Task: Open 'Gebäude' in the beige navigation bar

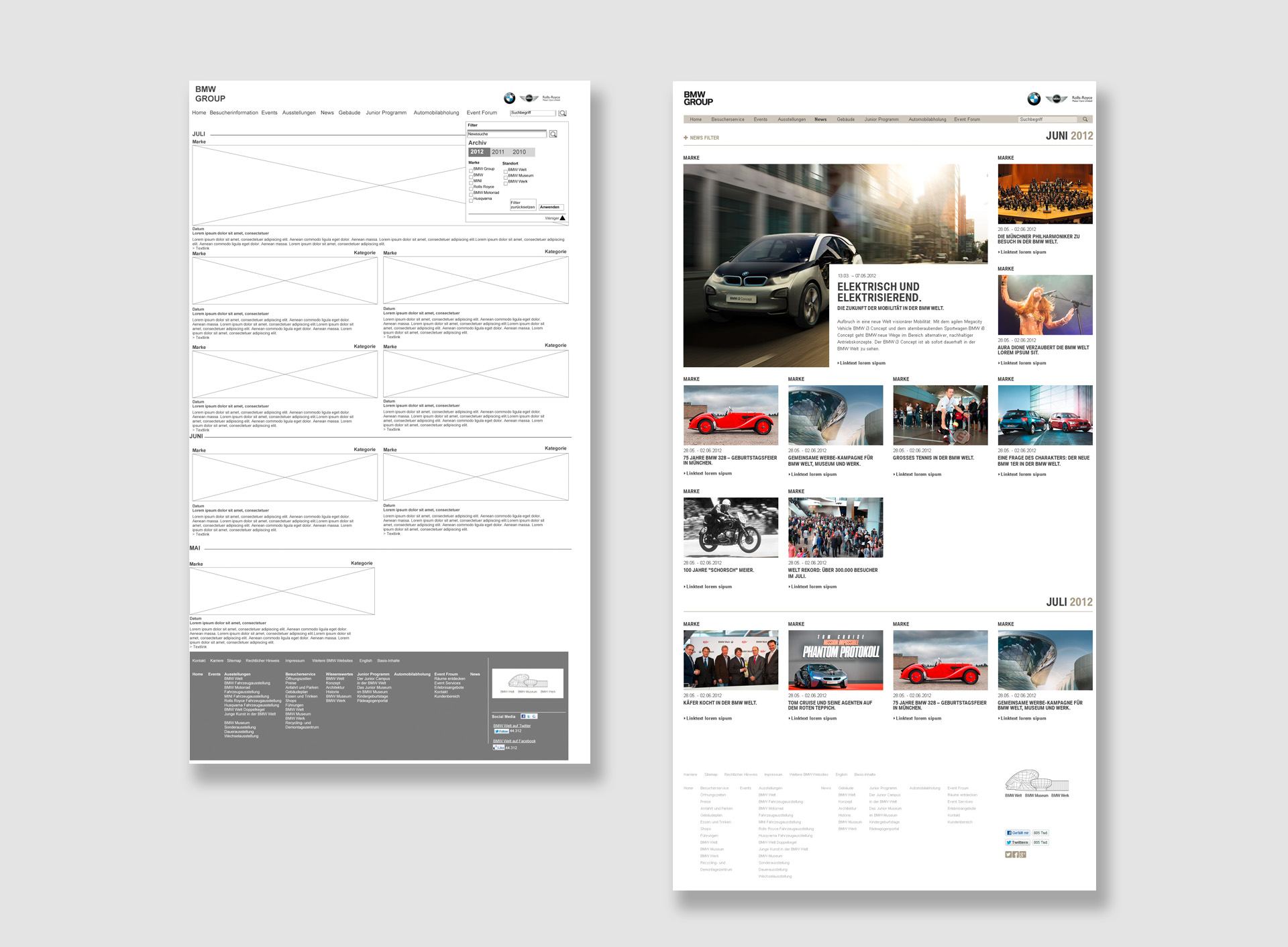Action: tap(845, 119)
